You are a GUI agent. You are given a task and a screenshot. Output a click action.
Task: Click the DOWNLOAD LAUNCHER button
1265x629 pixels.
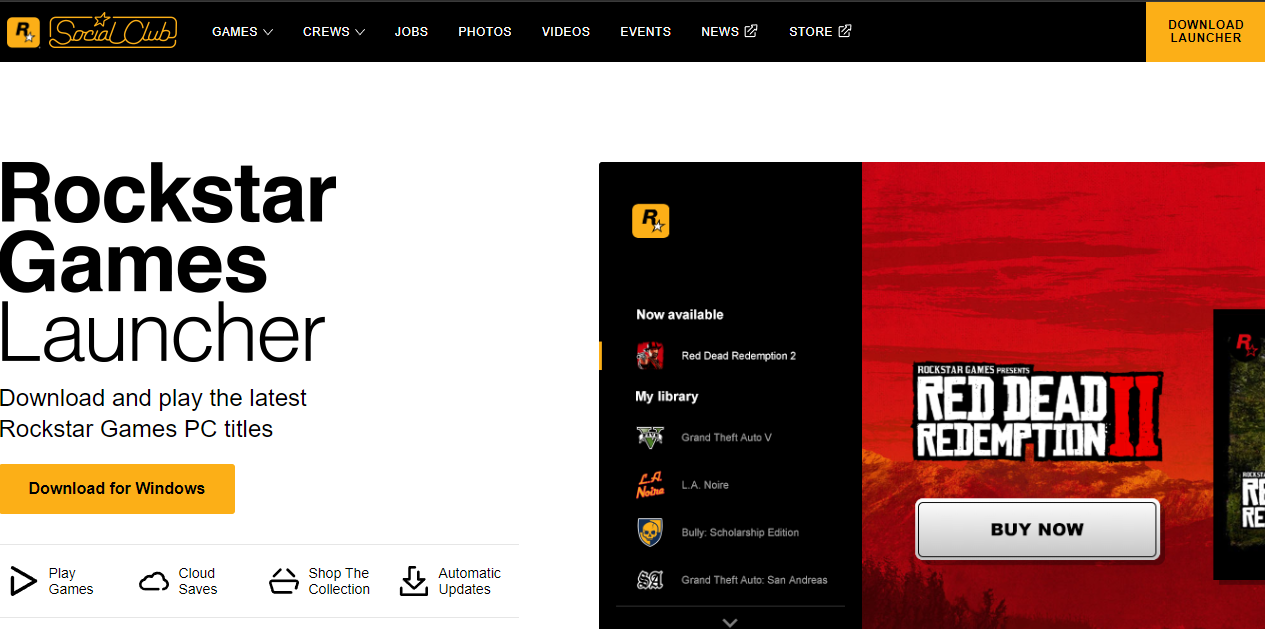[x=1205, y=31]
